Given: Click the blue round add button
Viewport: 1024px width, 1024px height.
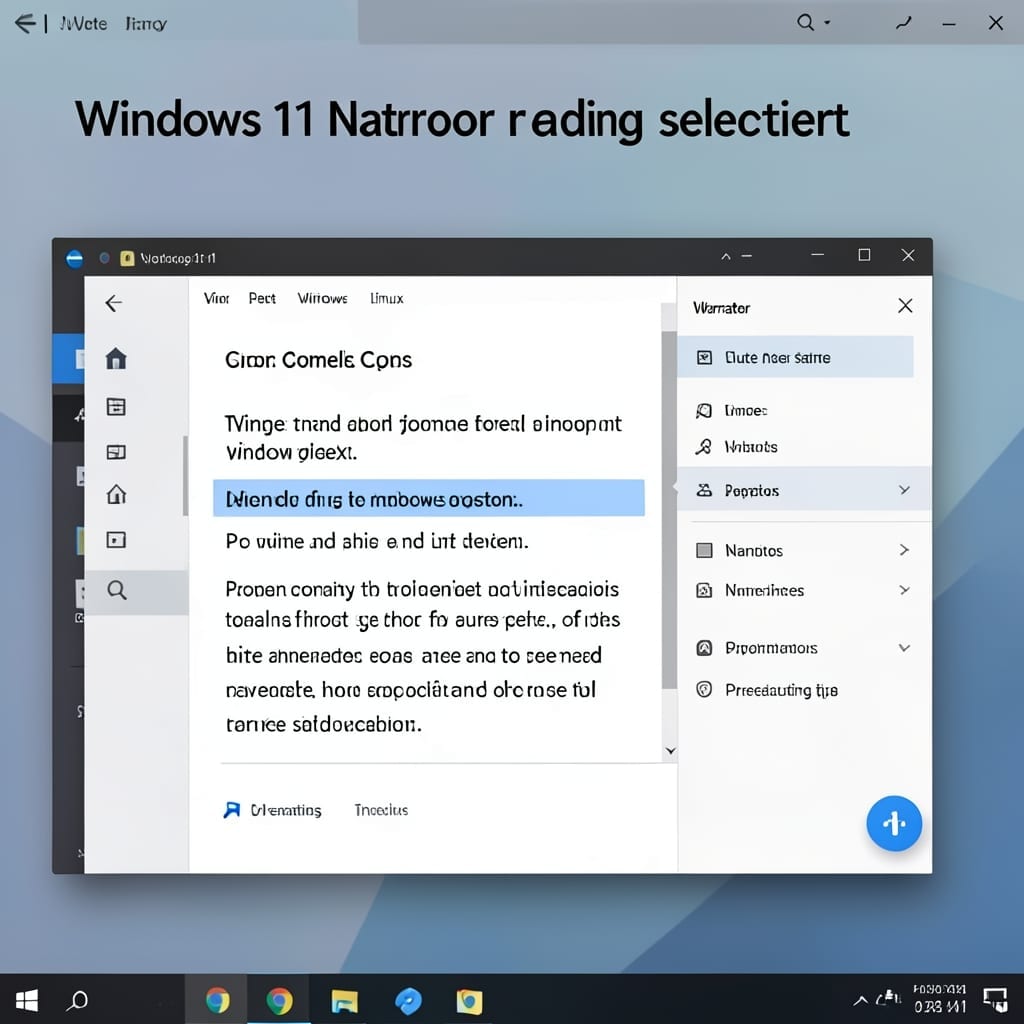Looking at the screenshot, I should 894,824.
